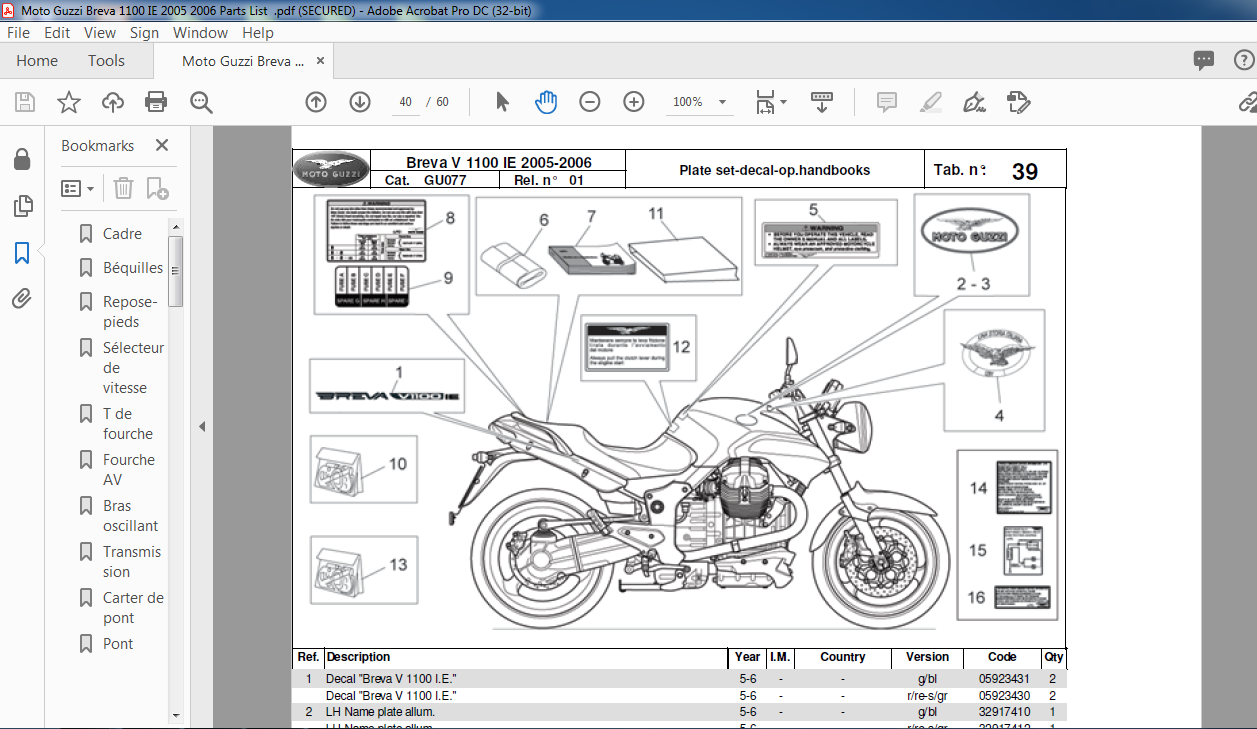This screenshot has height=729, width=1257.
Task: Switch to the Home tab
Action: tap(37, 61)
